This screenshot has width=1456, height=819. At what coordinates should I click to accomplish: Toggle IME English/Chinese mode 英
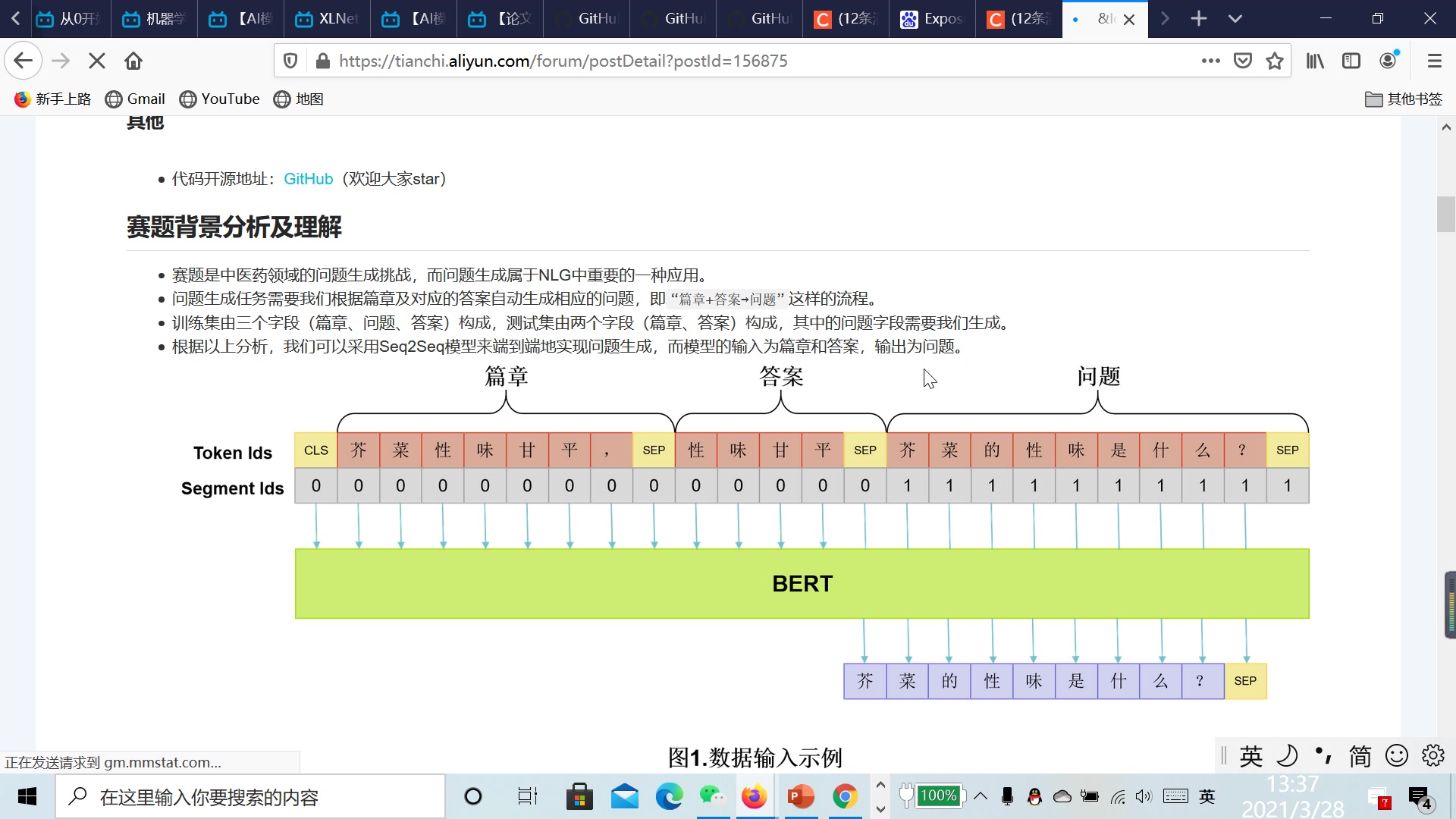click(1251, 756)
